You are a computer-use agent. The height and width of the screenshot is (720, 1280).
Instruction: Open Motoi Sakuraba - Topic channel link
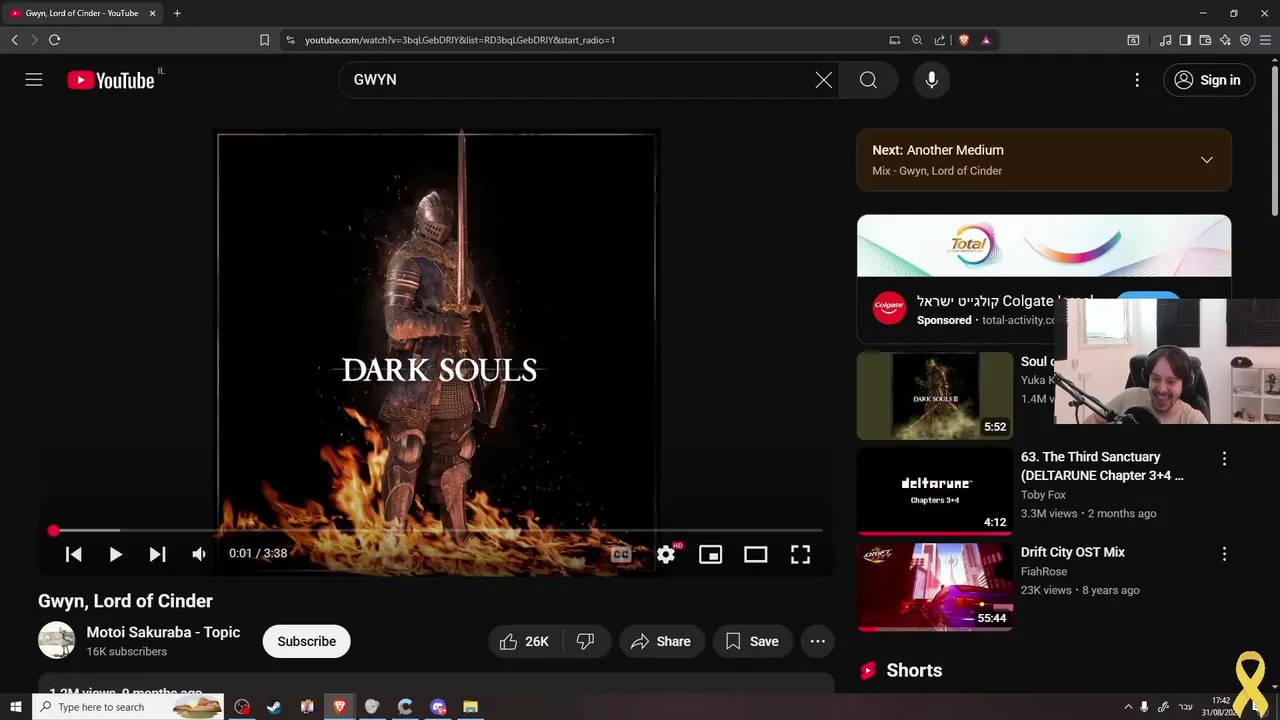163,632
